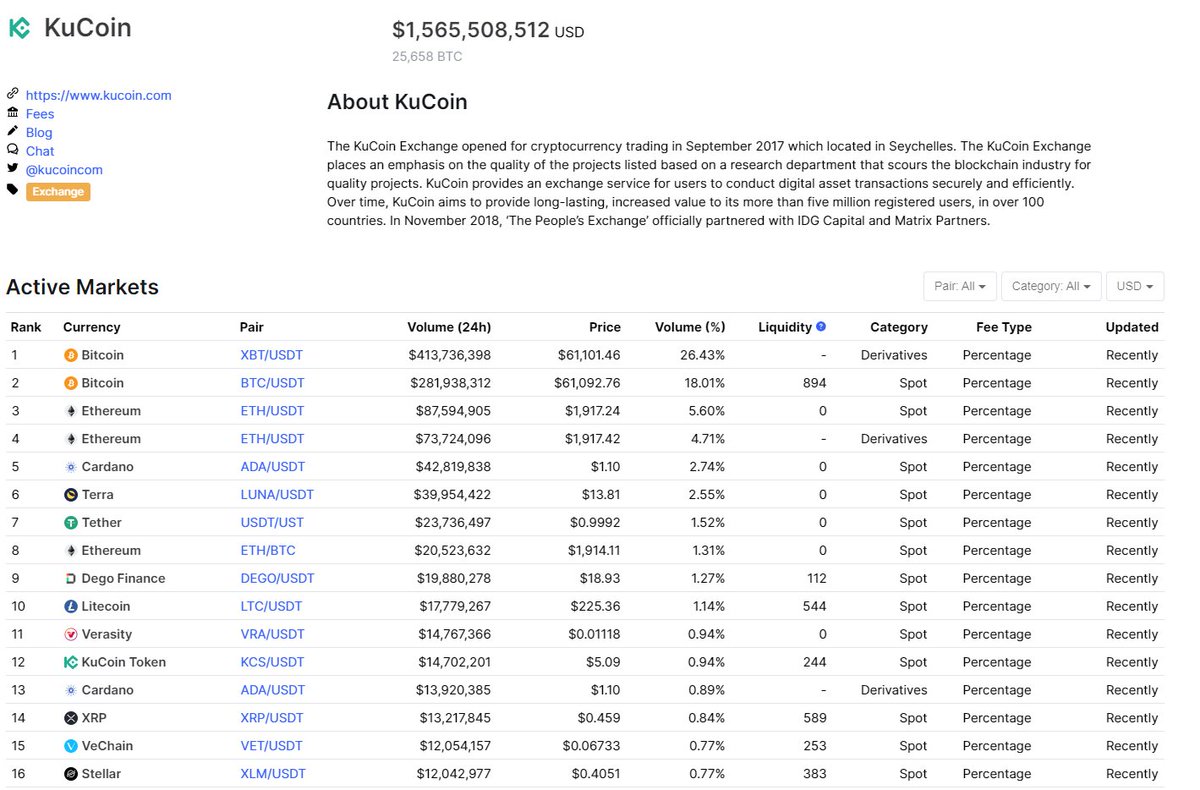
Task: Open the XBT/USDT pair link
Action: 272,355
